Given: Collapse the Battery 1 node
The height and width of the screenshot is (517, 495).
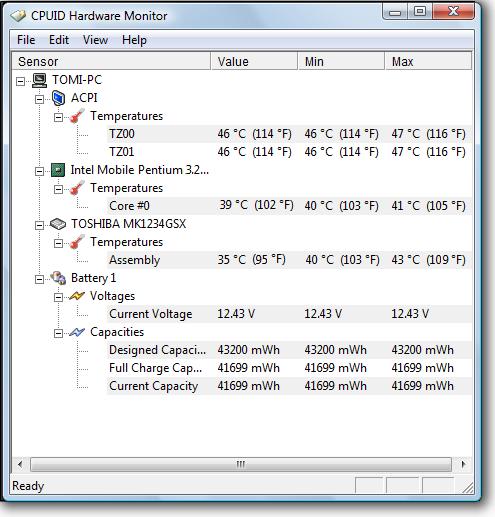Looking at the screenshot, I should (39, 279).
